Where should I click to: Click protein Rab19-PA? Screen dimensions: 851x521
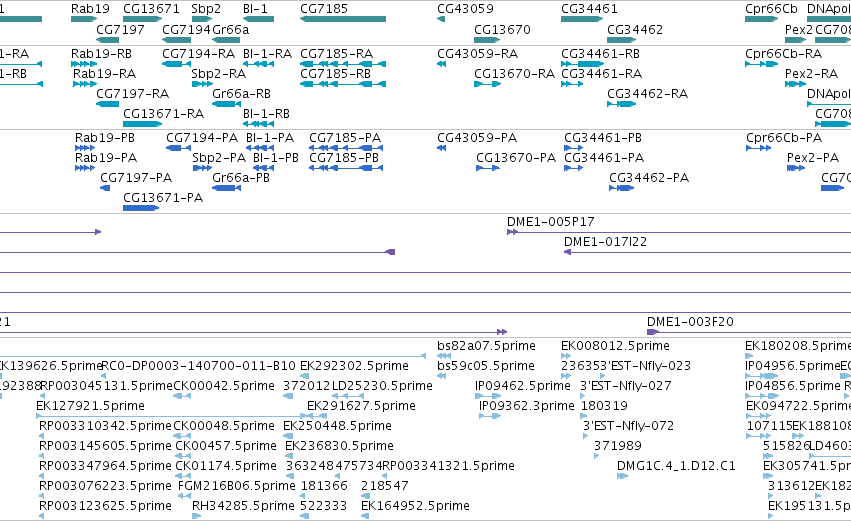(x=106, y=157)
